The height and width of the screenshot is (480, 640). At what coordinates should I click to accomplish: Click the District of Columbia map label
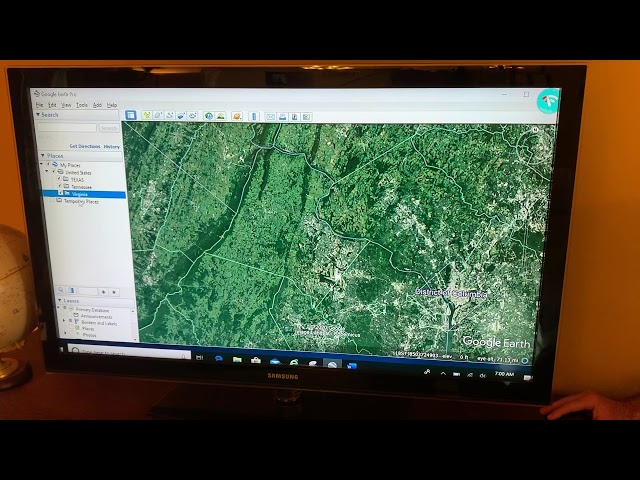pyautogui.click(x=451, y=293)
